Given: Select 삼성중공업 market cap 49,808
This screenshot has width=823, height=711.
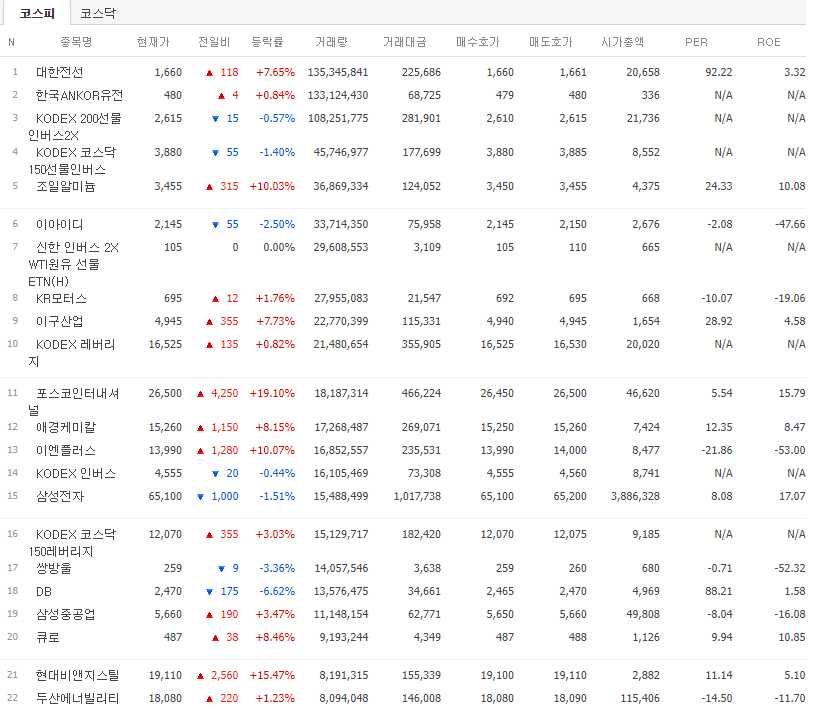Looking at the screenshot, I should pos(643,614).
